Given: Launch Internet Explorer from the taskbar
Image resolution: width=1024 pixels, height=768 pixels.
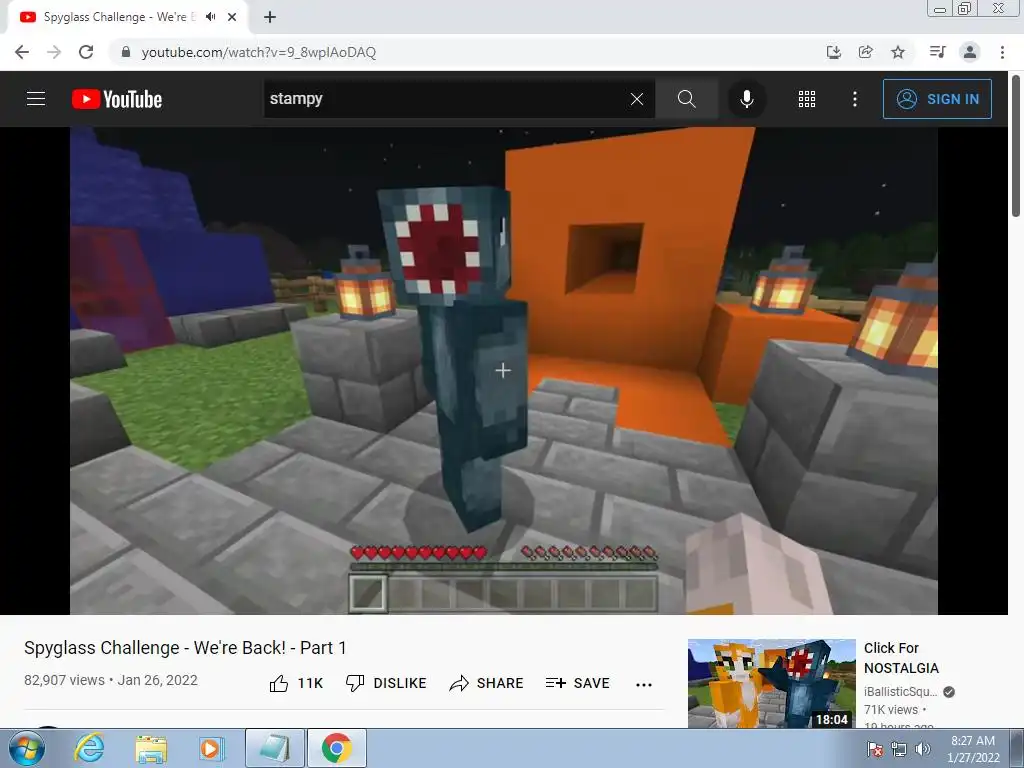Looking at the screenshot, I should [89, 748].
